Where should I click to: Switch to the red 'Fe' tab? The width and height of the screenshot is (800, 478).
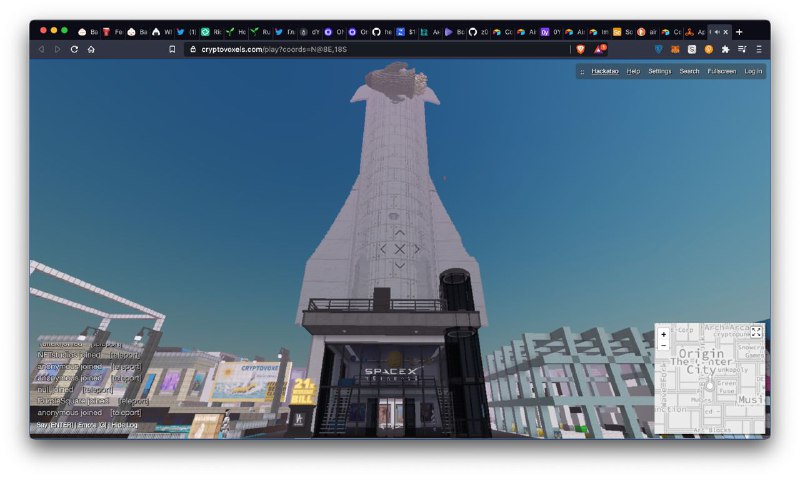[x=112, y=32]
